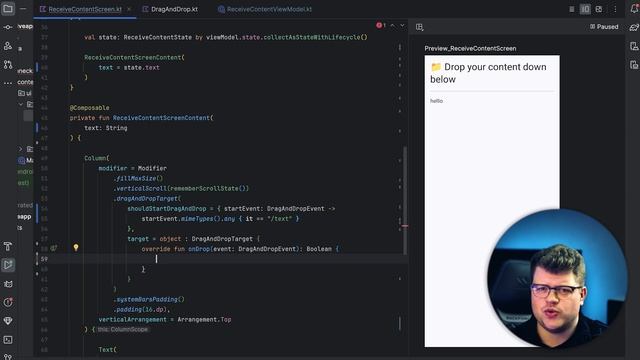Select the 'ui' folder in the project tree
The width and height of the screenshot is (640, 360).
pos(25,93)
